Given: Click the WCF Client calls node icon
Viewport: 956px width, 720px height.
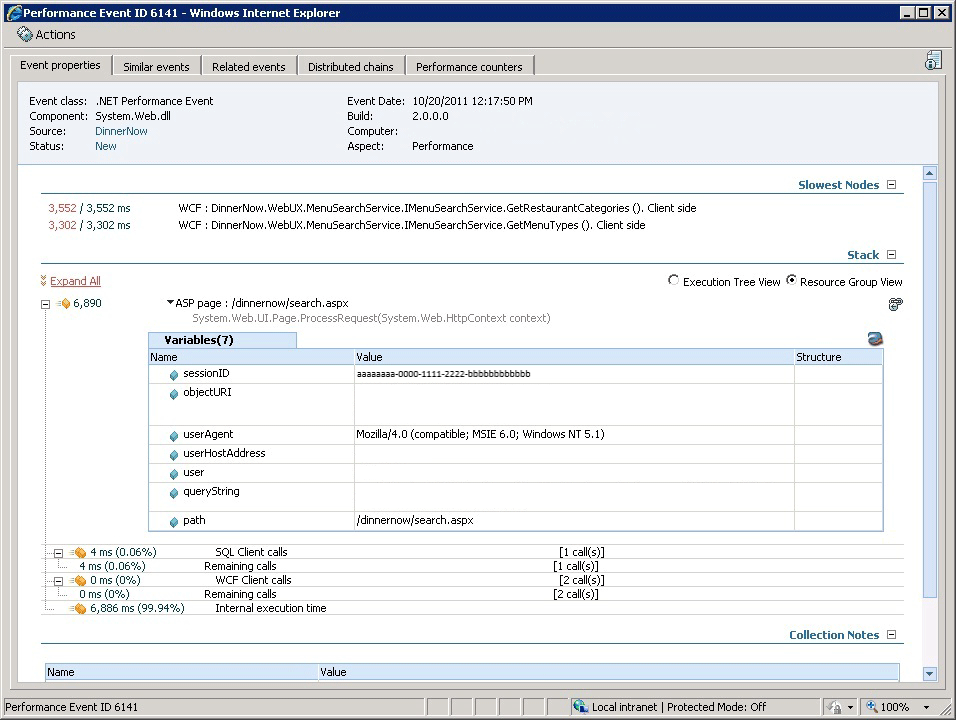Looking at the screenshot, I should (78, 580).
